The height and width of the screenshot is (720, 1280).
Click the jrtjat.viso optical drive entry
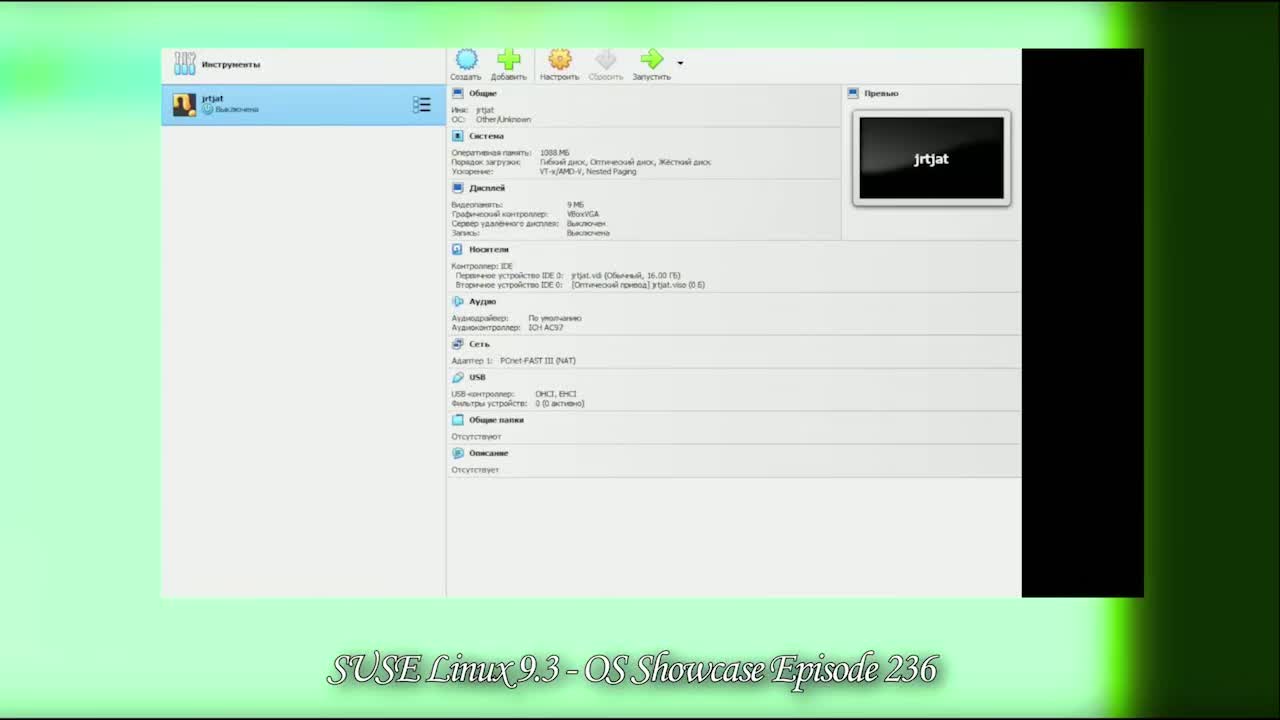click(638, 285)
